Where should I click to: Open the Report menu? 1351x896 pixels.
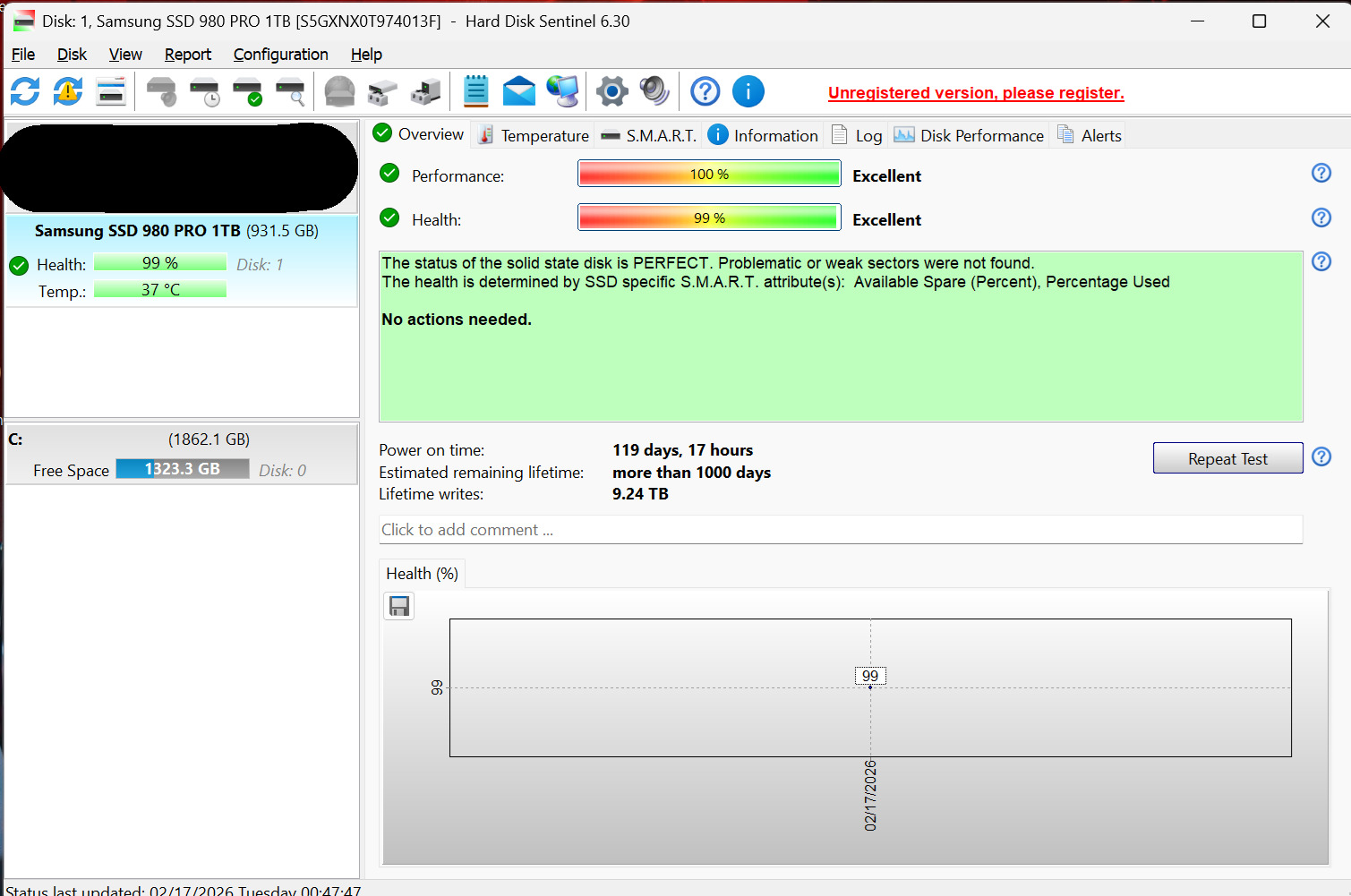point(188,55)
